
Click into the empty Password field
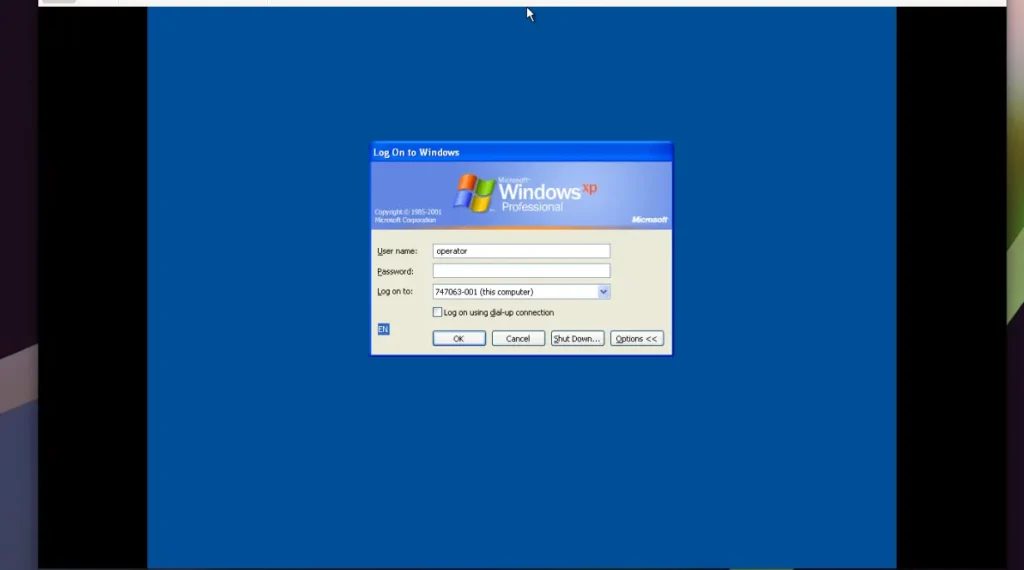pos(520,271)
